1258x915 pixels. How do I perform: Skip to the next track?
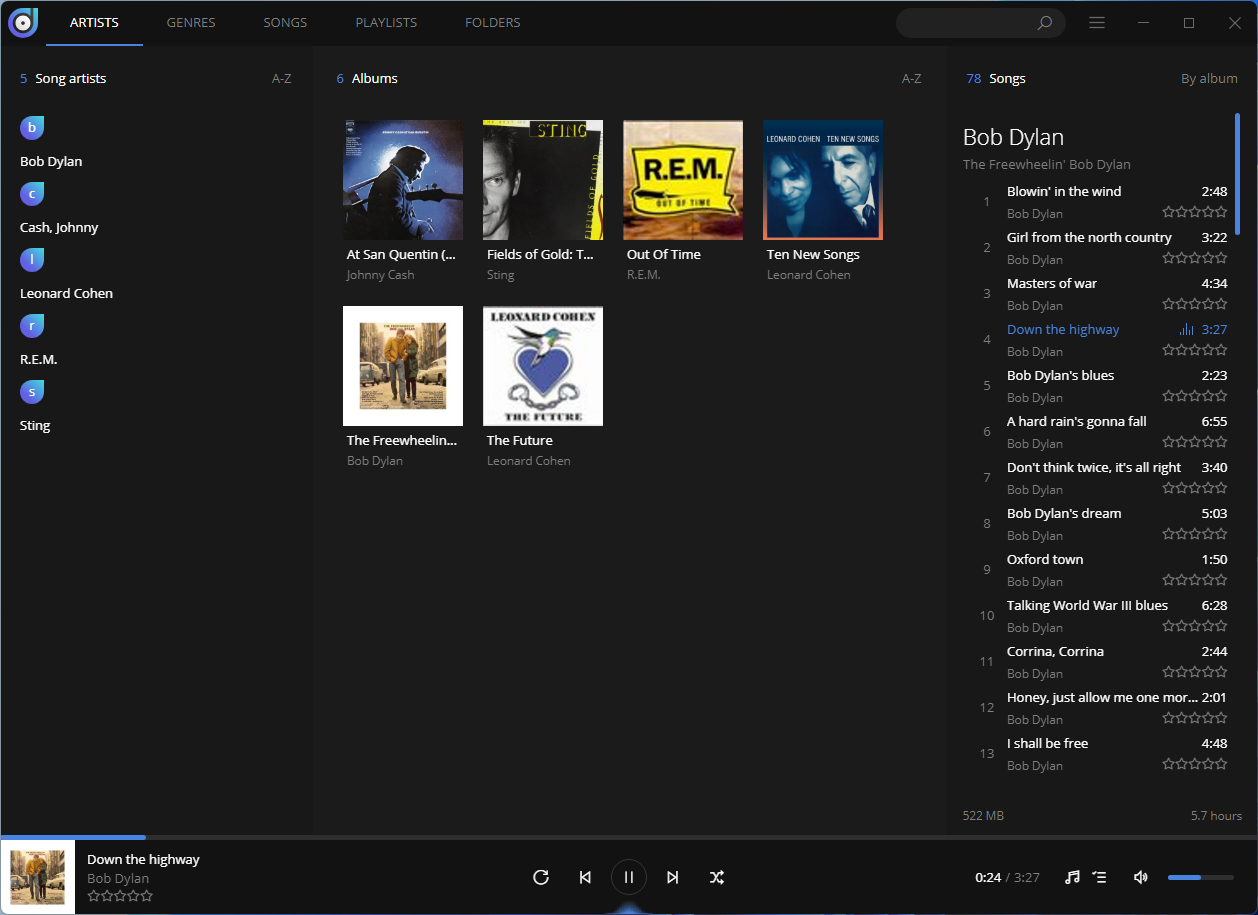[673, 877]
